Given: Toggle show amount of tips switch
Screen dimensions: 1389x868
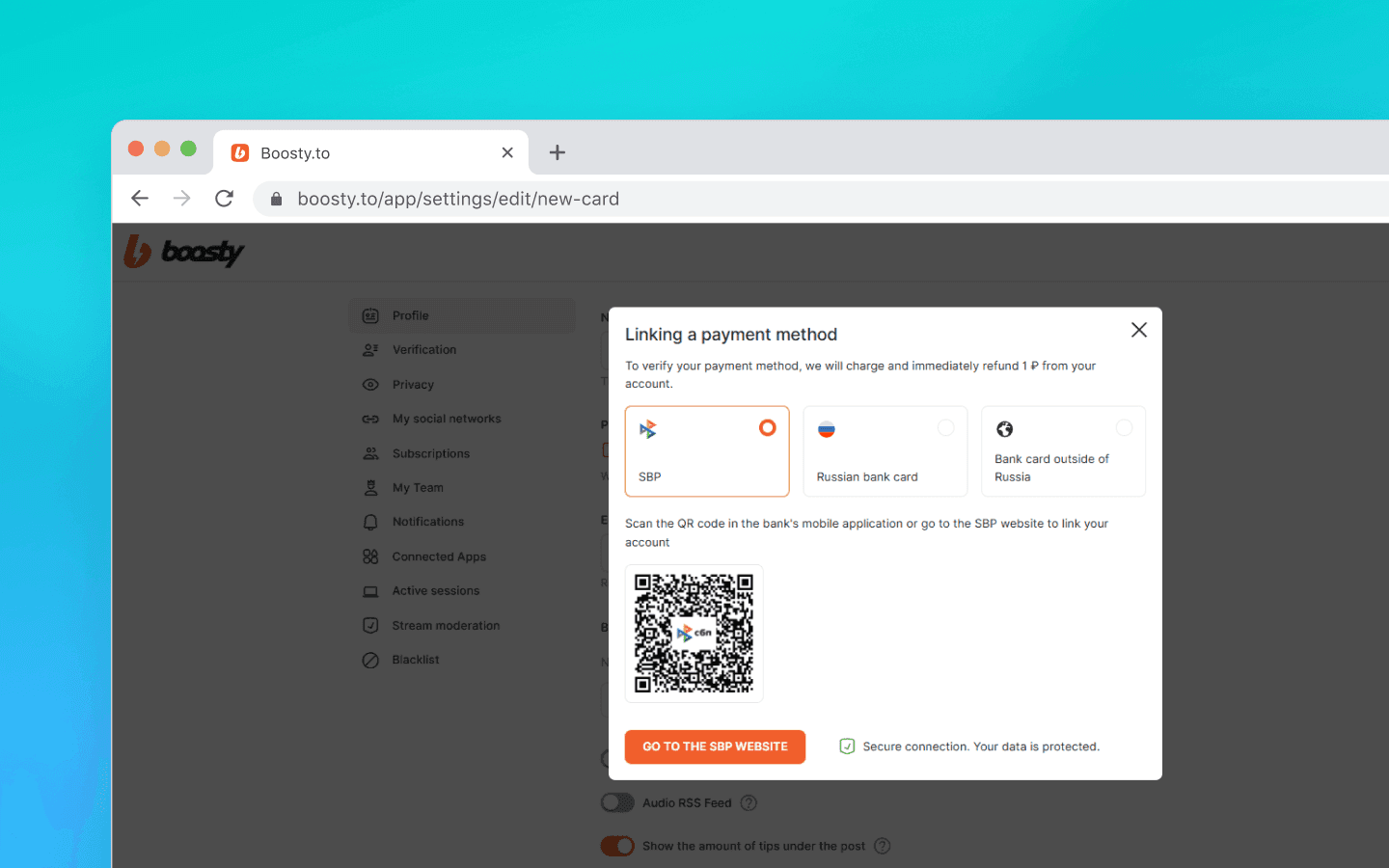Looking at the screenshot, I should [x=617, y=846].
